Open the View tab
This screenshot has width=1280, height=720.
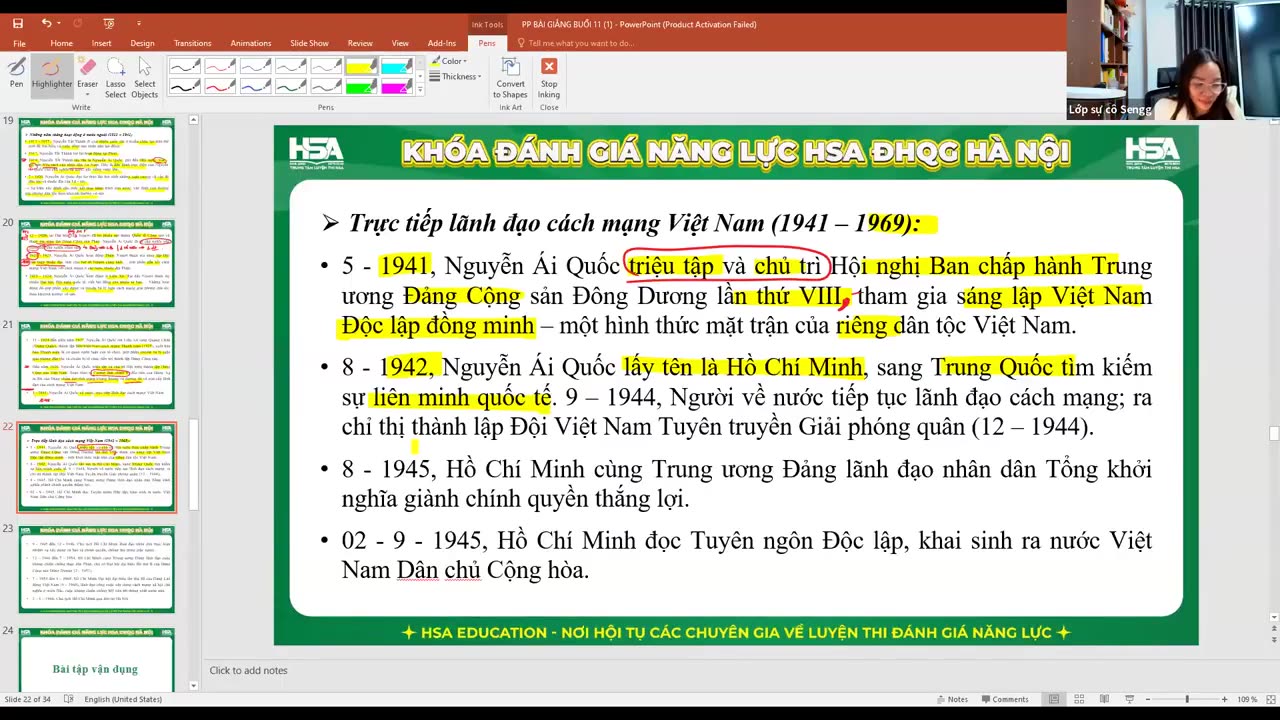[x=400, y=43]
